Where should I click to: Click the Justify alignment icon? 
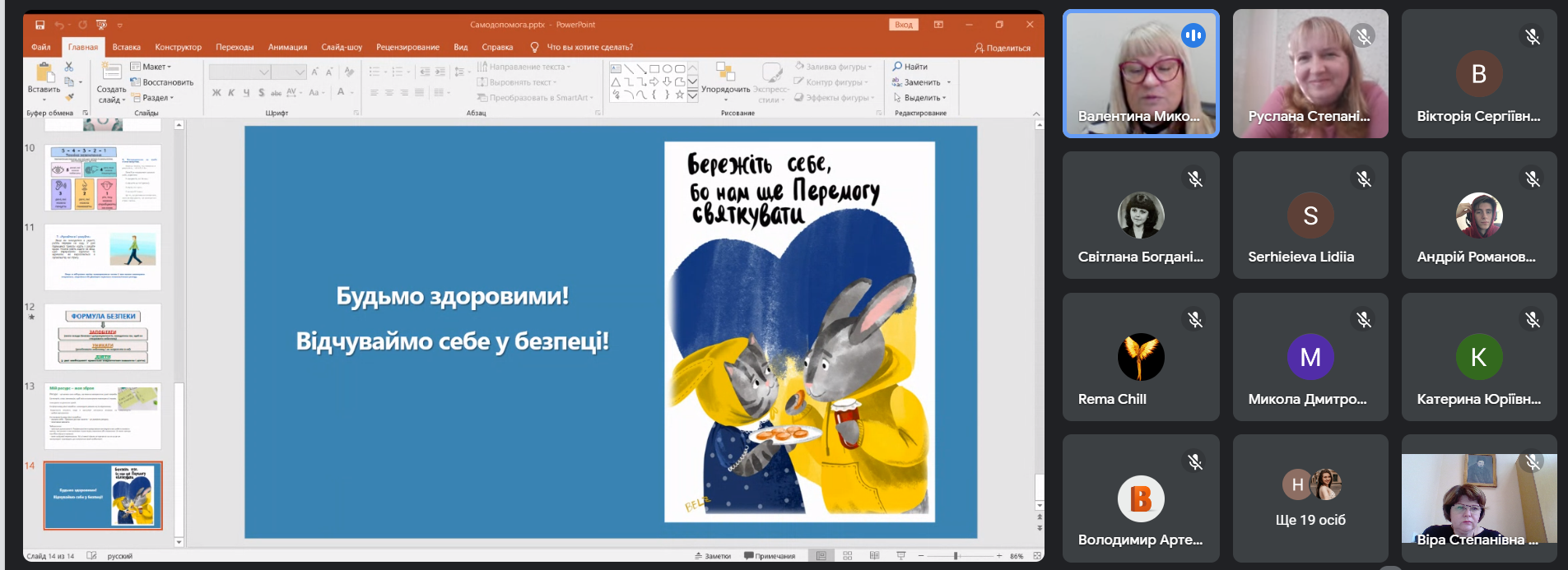[419, 93]
